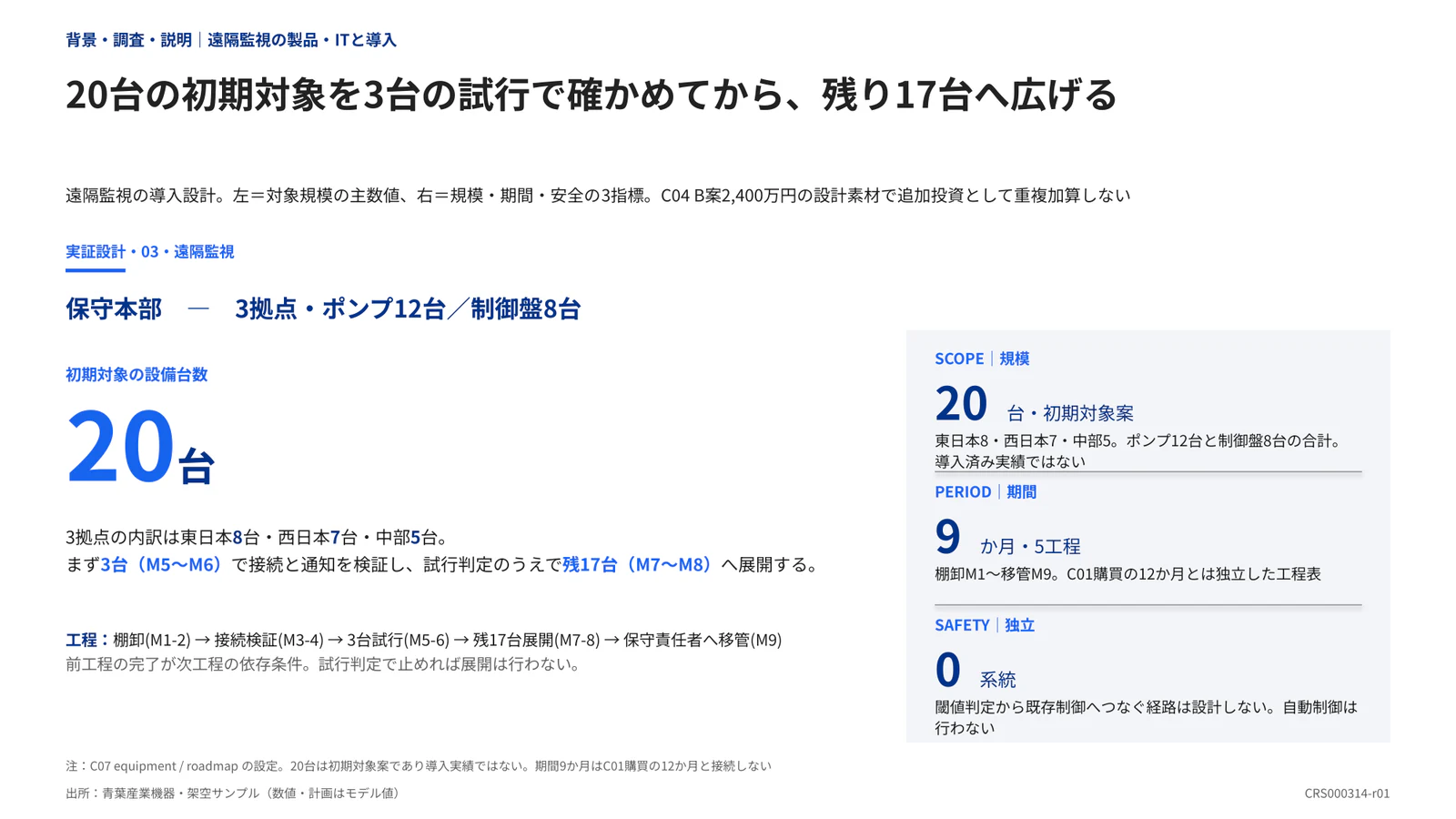The height and width of the screenshot is (819, 1456).
Task: Click the 'PERIOD｜期間' header
Action: (x=986, y=491)
